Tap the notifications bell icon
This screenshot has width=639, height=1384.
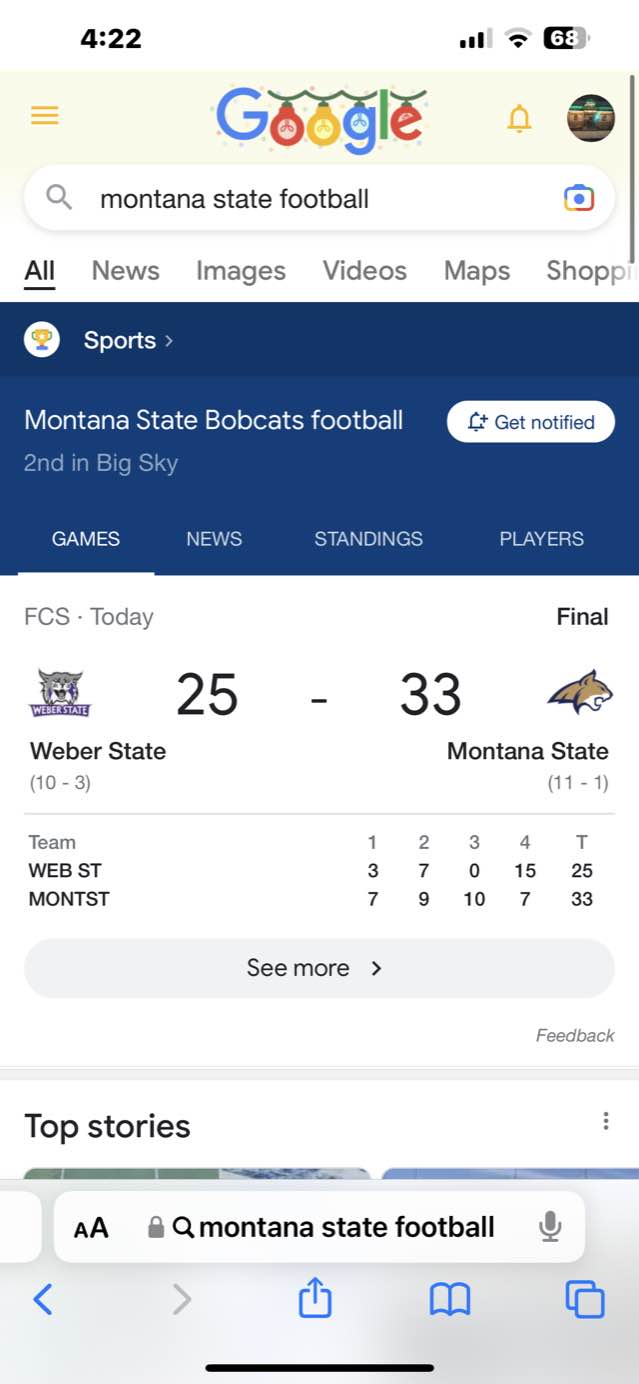(x=519, y=119)
